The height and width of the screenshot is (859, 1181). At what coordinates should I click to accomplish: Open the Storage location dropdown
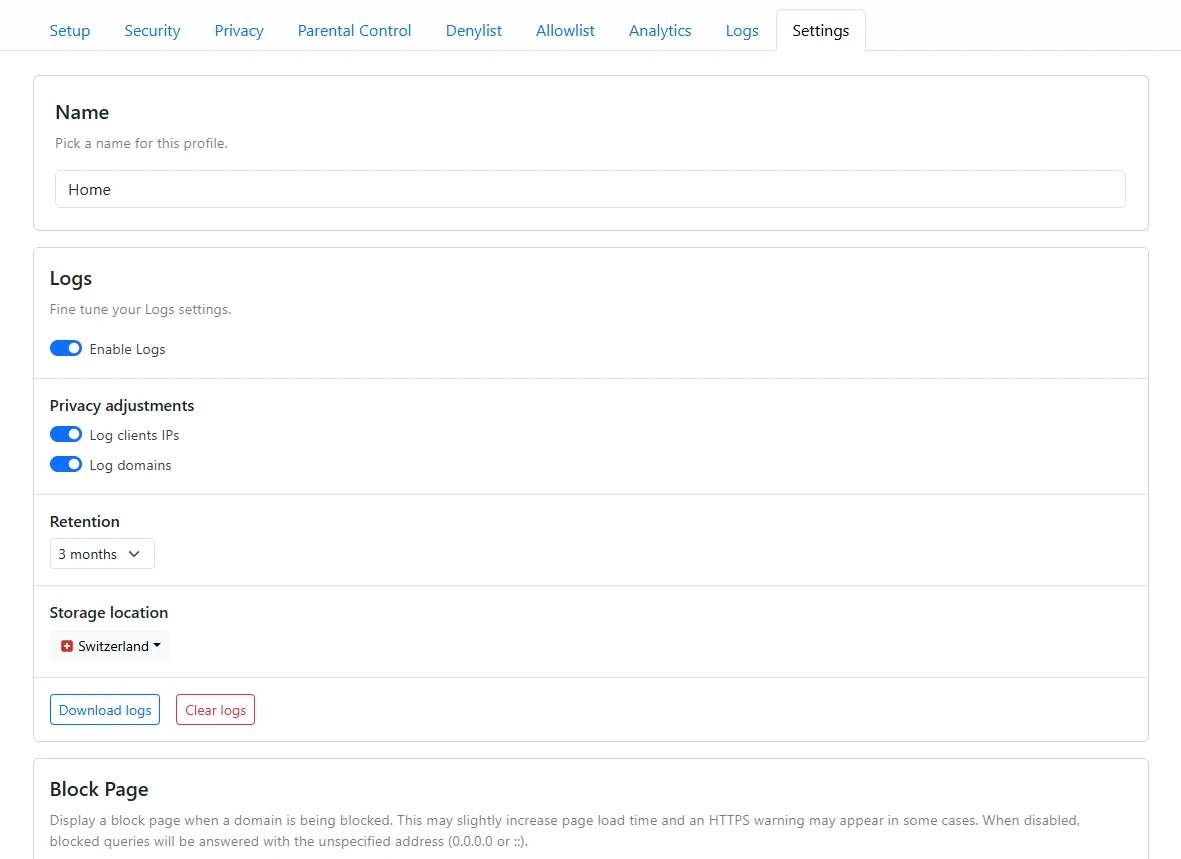tap(110, 645)
